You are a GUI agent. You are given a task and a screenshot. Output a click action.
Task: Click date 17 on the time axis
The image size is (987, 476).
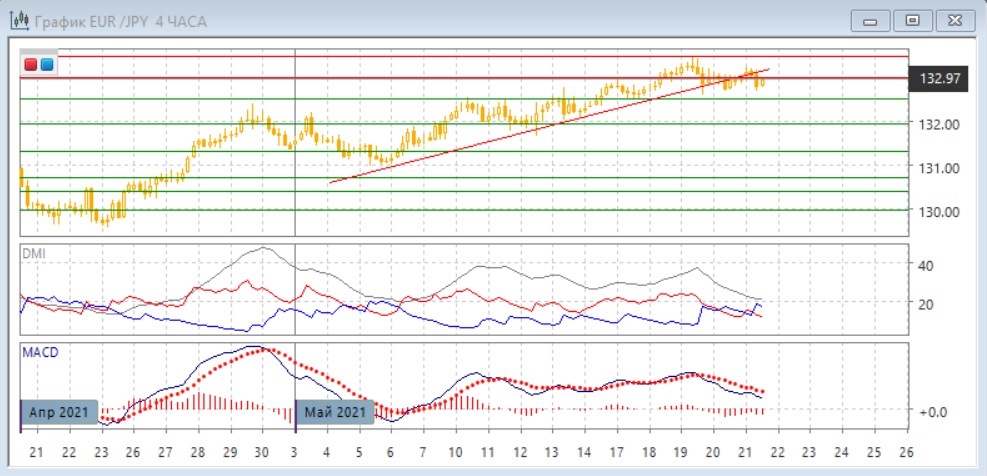tap(617, 452)
